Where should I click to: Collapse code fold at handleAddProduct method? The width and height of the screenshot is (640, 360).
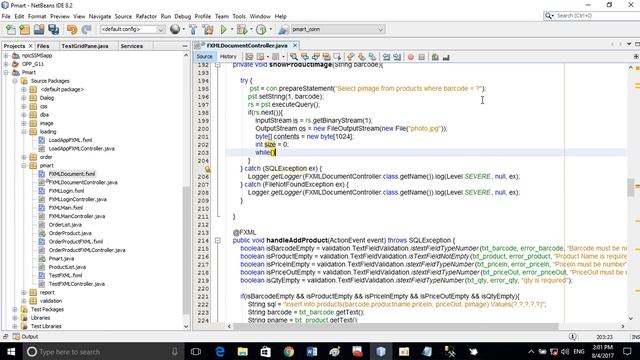[218, 240]
